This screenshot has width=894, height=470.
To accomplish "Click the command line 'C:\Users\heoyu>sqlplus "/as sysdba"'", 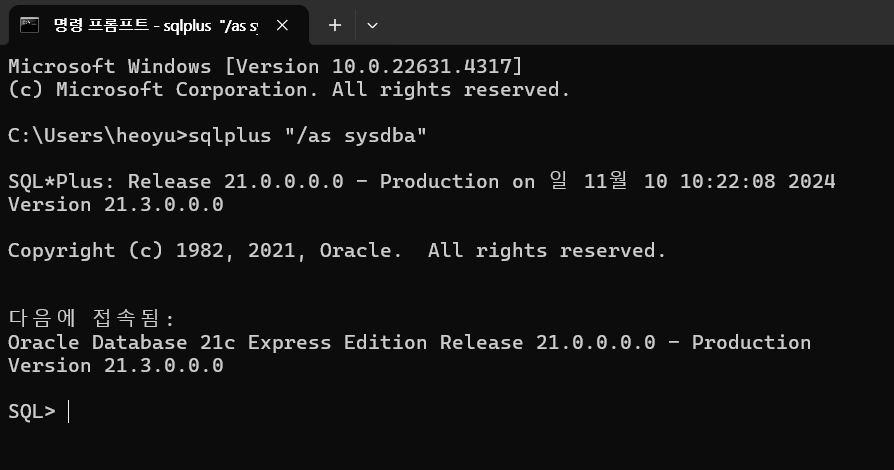I will (x=217, y=136).
